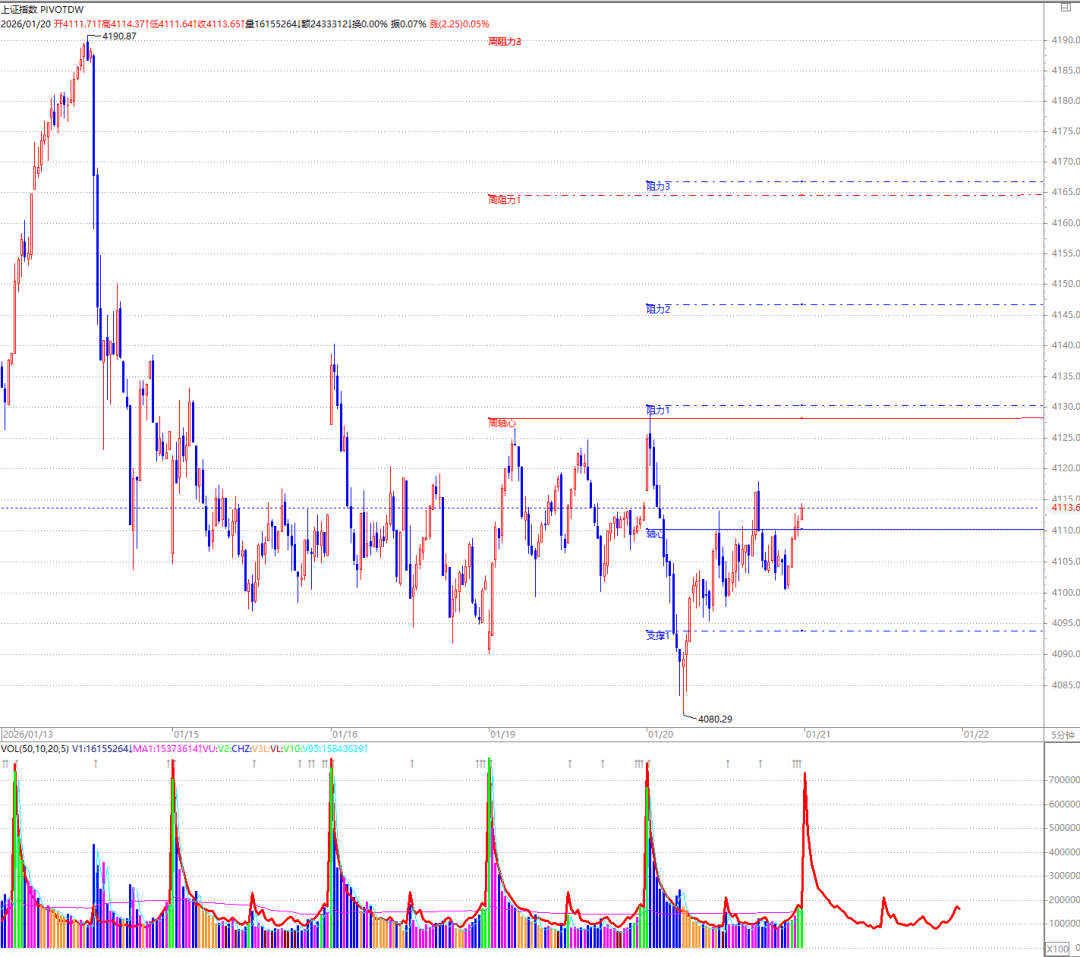Click the 01/19 date on time axis

(502, 734)
